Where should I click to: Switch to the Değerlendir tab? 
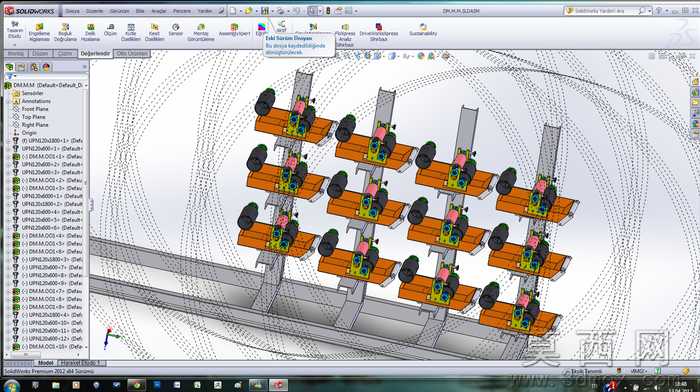click(x=95, y=54)
